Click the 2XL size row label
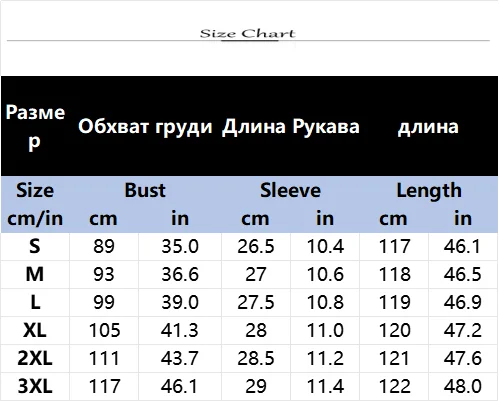499x401 pixels. pyautogui.click(x=35, y=359)
